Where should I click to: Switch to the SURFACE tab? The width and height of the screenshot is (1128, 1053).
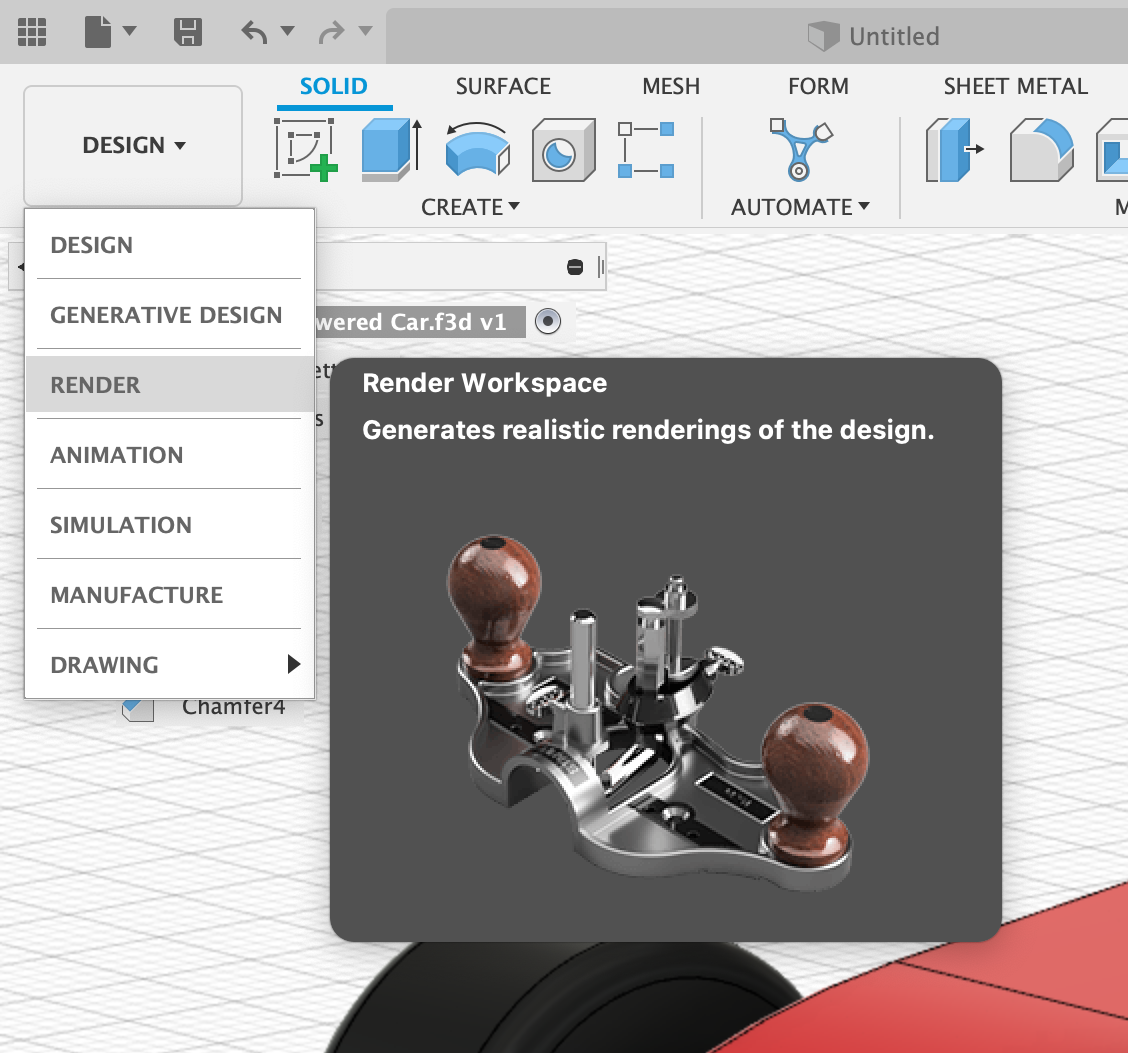coord(503,86)
